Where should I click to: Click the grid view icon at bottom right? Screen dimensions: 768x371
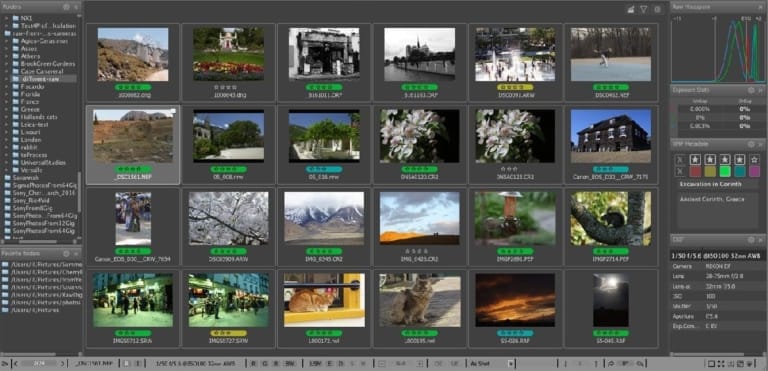click(x=730, y=364)
